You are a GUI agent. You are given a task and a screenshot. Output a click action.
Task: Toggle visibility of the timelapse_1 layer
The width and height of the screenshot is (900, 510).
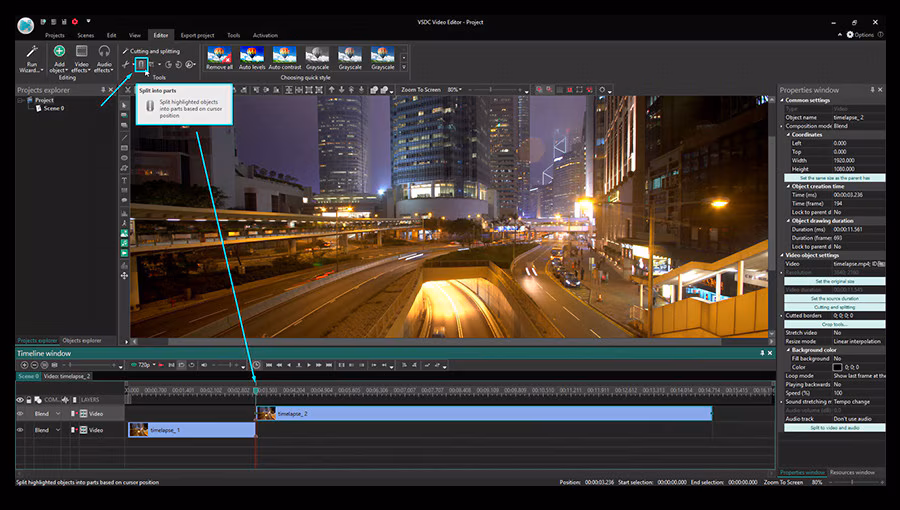click(x=20, y=430)
